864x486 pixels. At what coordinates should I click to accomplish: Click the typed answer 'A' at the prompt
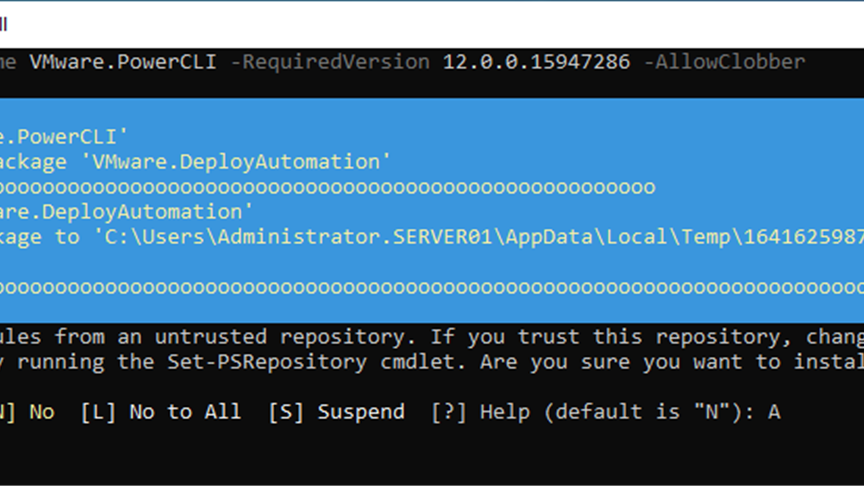pos(774,412)
